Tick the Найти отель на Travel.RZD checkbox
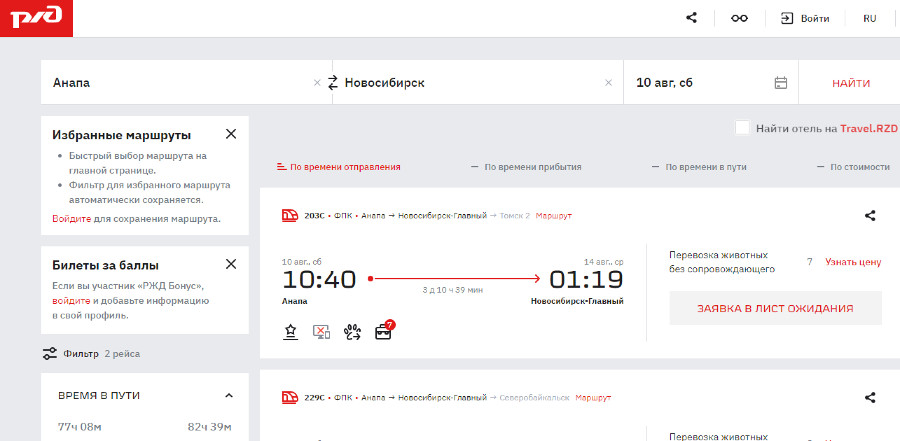The image size is (900, 441). pos(742,128)
